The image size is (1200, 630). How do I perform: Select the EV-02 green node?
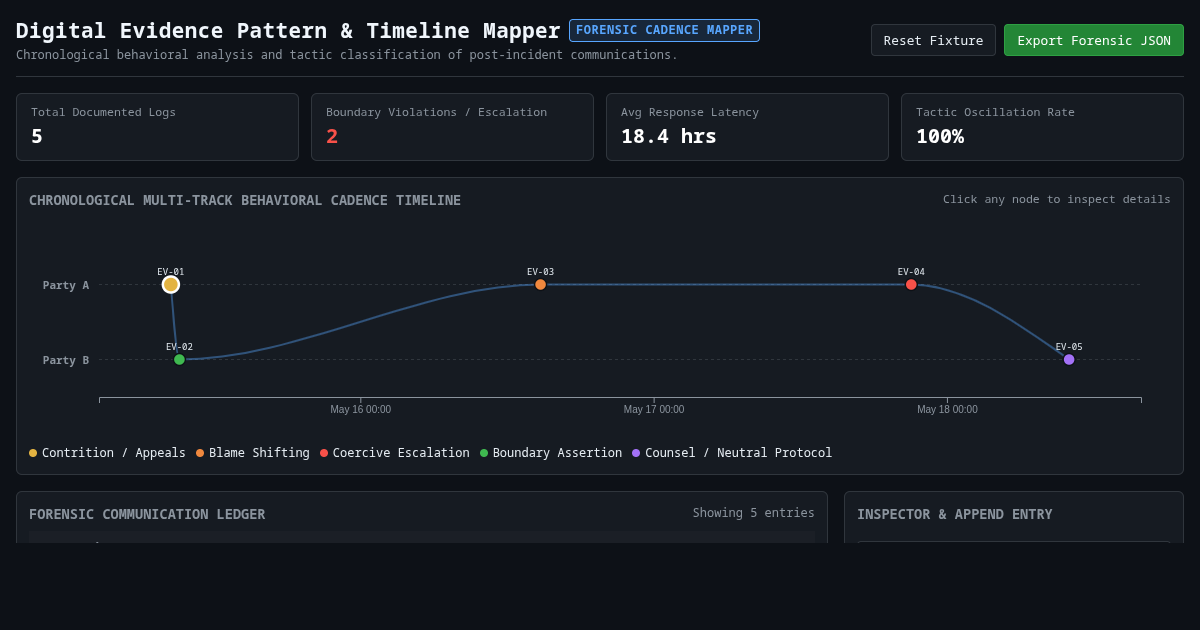coord(180,360)
